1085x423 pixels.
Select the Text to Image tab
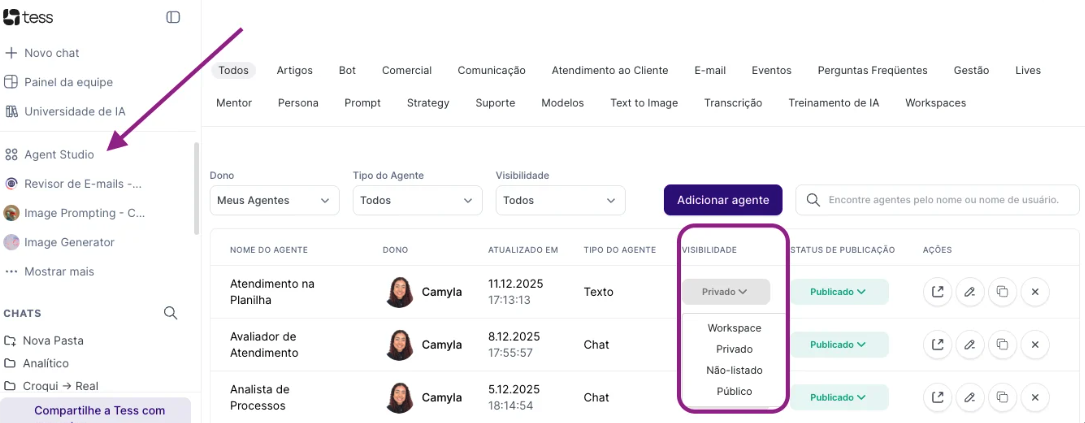click(644, 102)
